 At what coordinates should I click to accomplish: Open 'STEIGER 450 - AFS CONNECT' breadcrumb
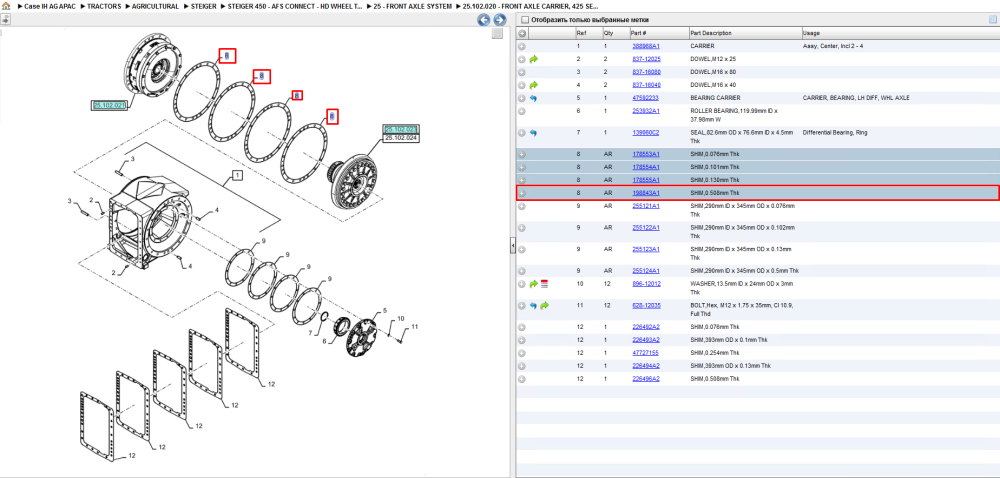click(x=295, y=6)
